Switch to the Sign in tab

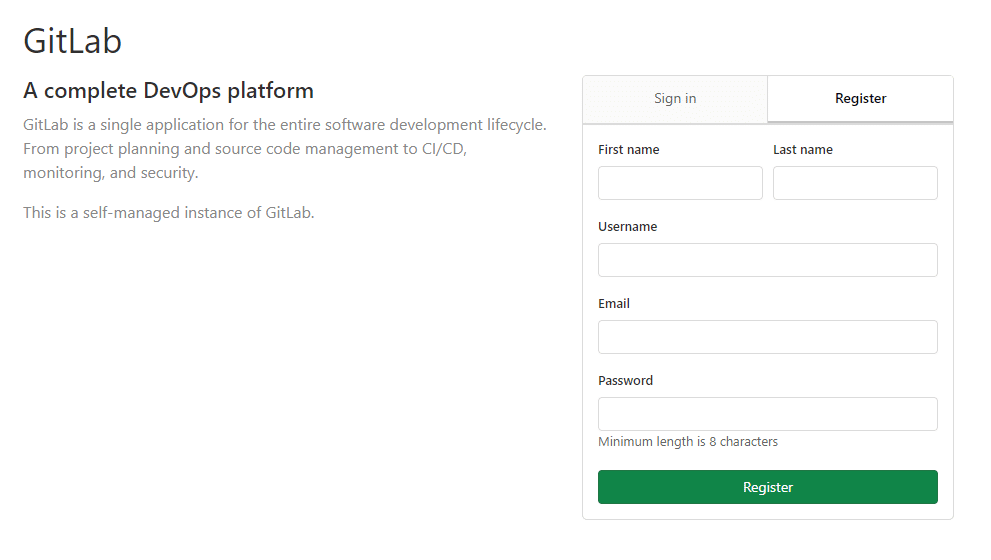pyautogui.click(x=675, y=99)
